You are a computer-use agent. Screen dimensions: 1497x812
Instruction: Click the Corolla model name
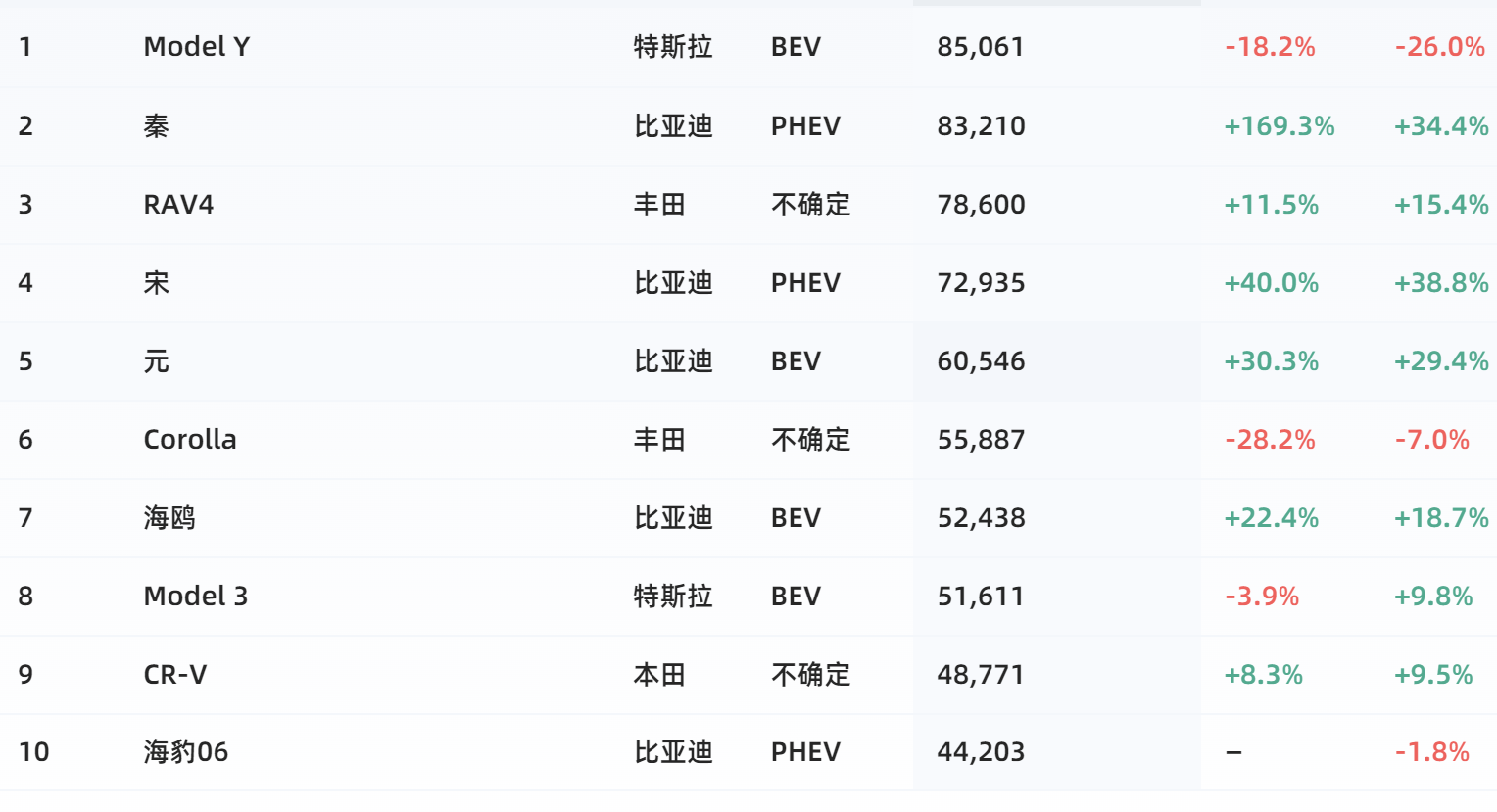click(x=190, y=439)
